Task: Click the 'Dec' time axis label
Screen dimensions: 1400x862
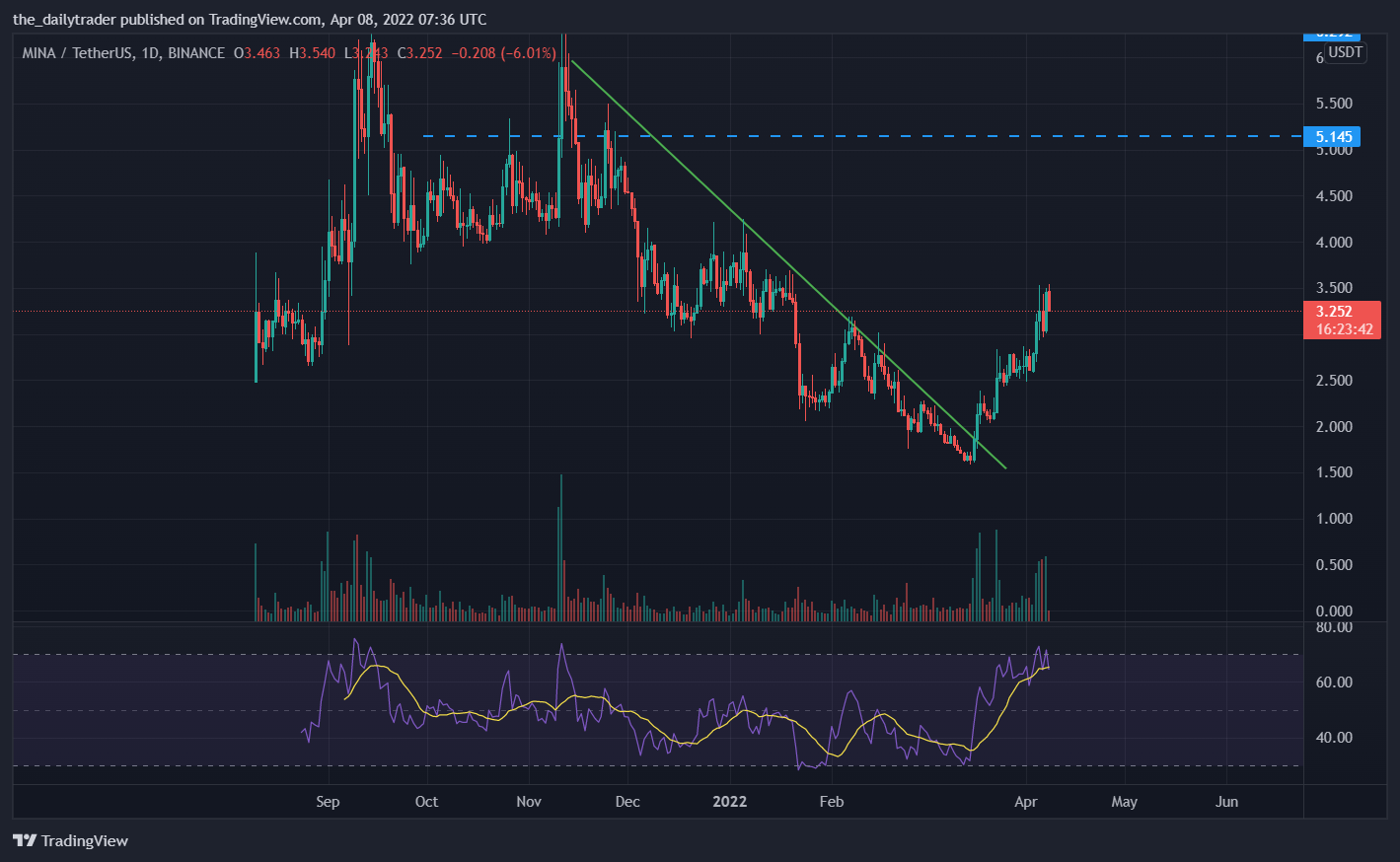Action: (627, 802)
